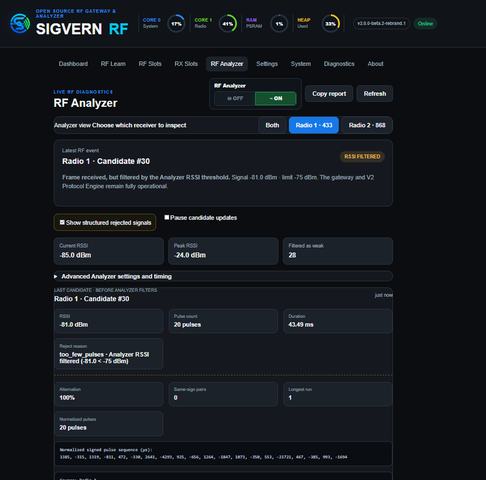This screenshot has height=480, width=486.
Task: Click the Normalized pulses 20 pulses card
Action: [109, 424]
